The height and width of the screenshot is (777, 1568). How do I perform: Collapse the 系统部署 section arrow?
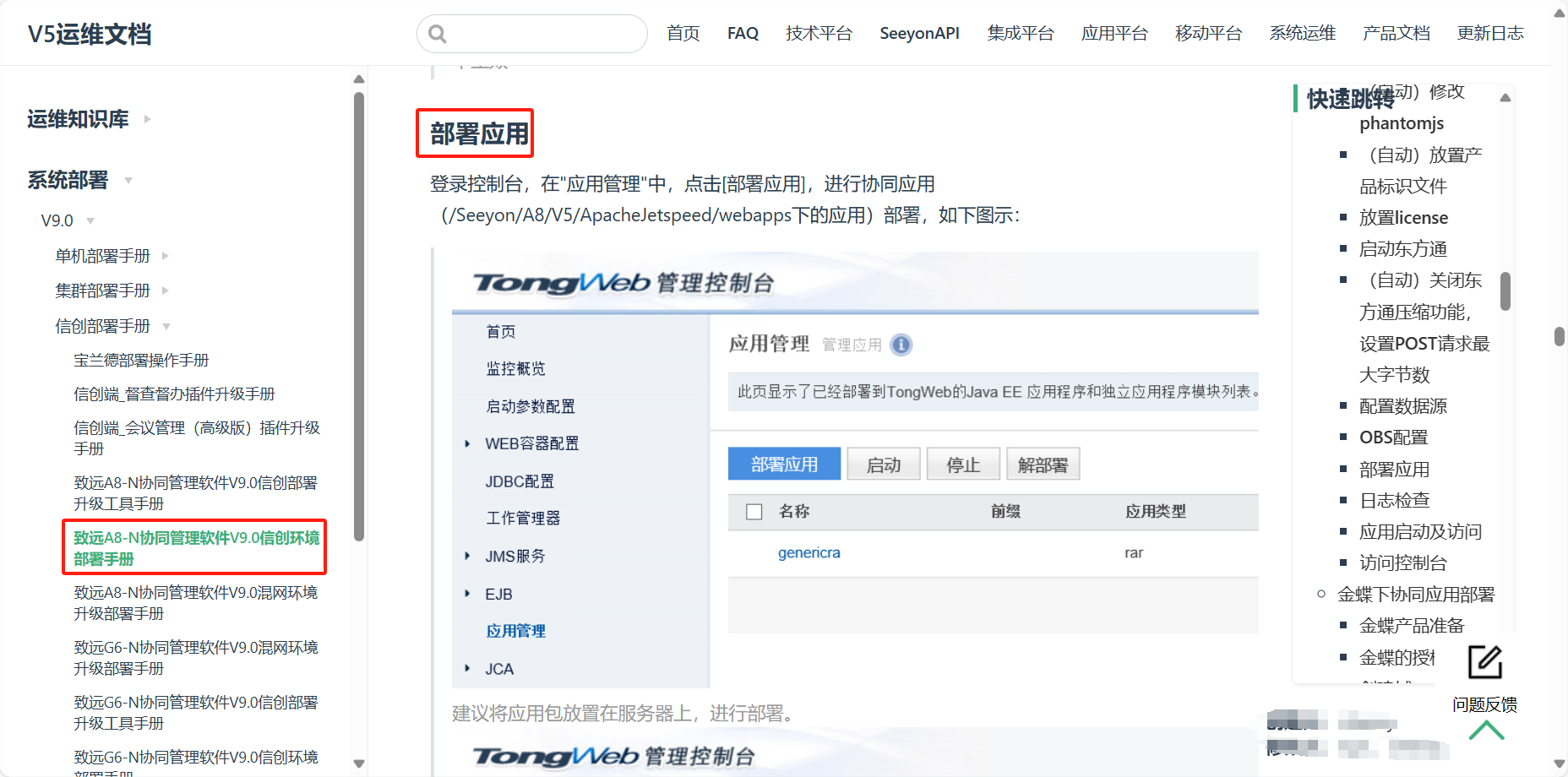(x=128, y=180)
